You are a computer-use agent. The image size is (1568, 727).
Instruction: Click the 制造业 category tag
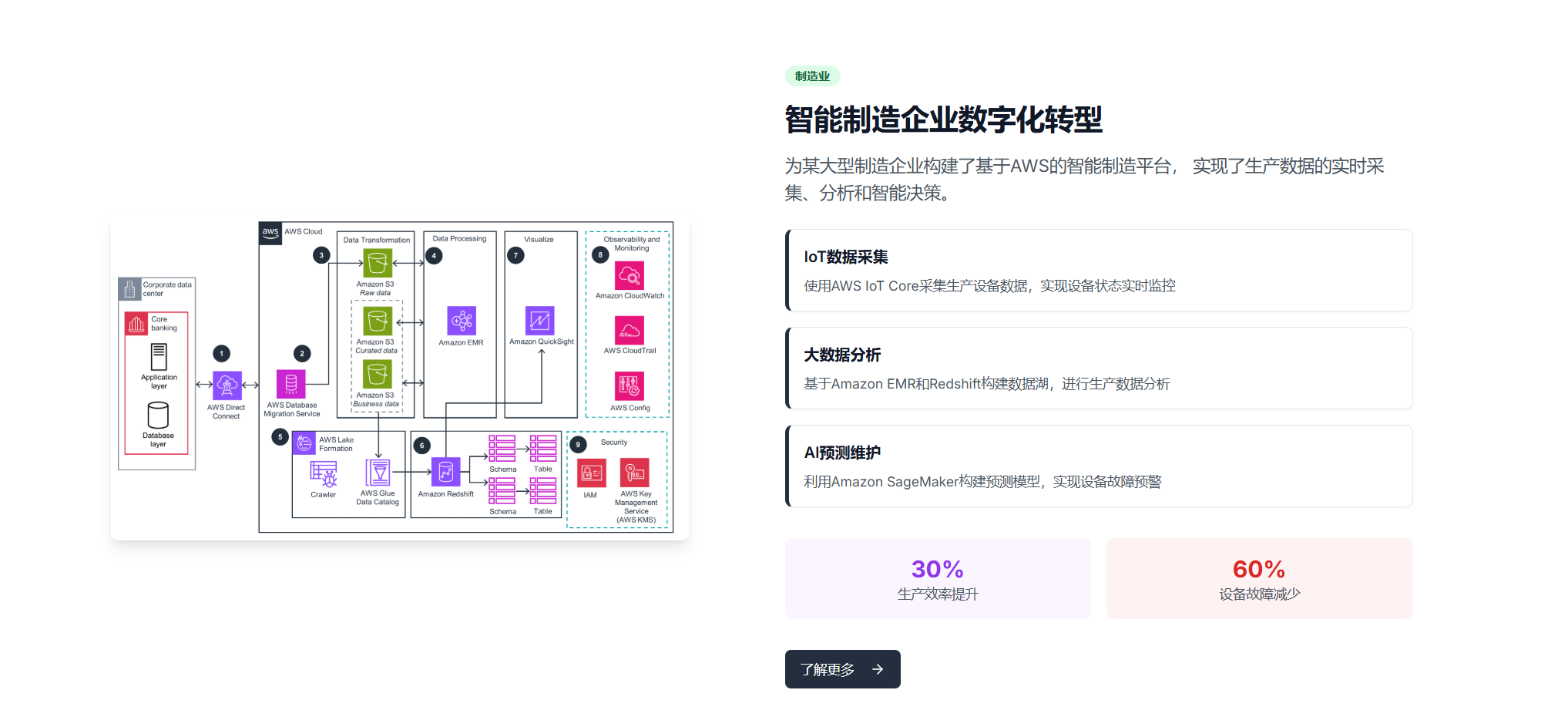click(x=812, y=76)
